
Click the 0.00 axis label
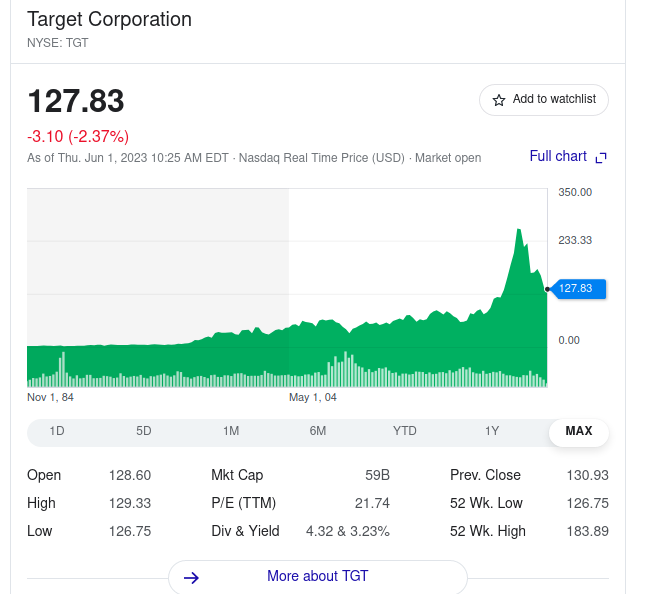[x=569, y=340]
